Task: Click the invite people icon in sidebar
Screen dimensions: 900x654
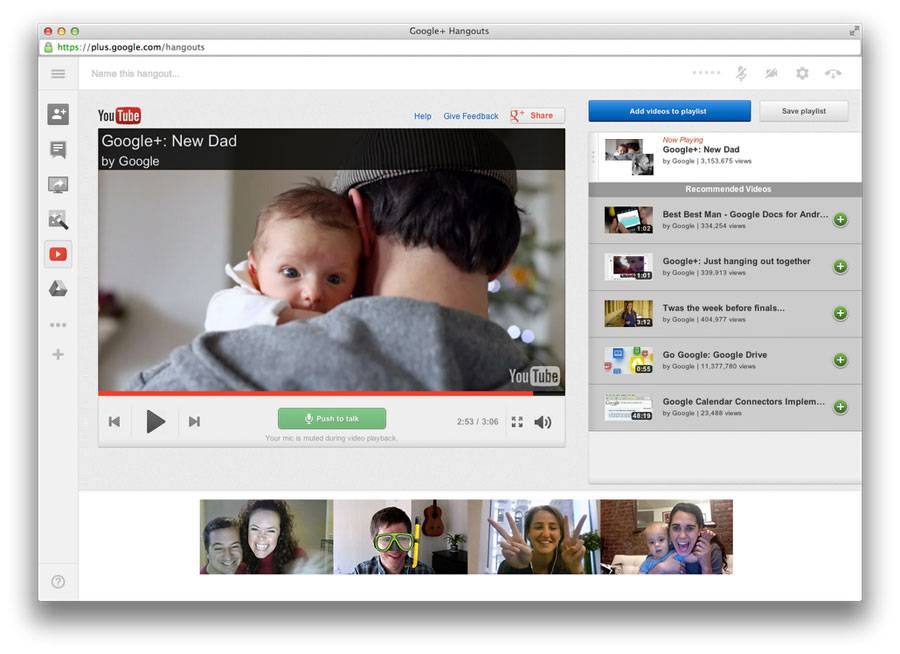Action: (58, 114)
